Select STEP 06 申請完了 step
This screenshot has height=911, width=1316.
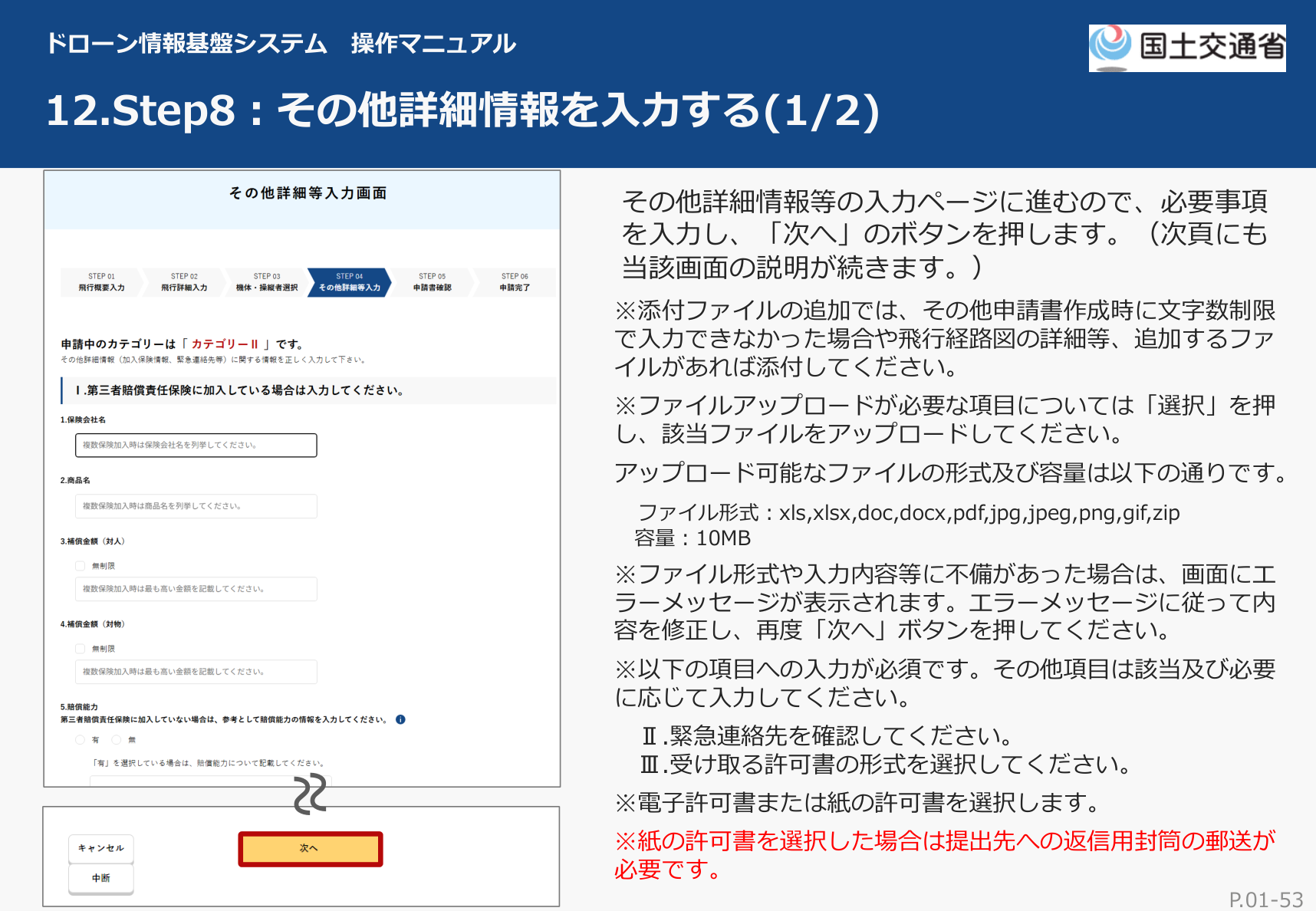(x=515, y=282)
